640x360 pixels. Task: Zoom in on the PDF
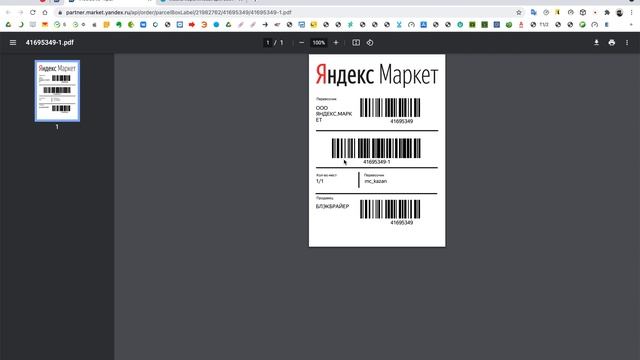336,42
